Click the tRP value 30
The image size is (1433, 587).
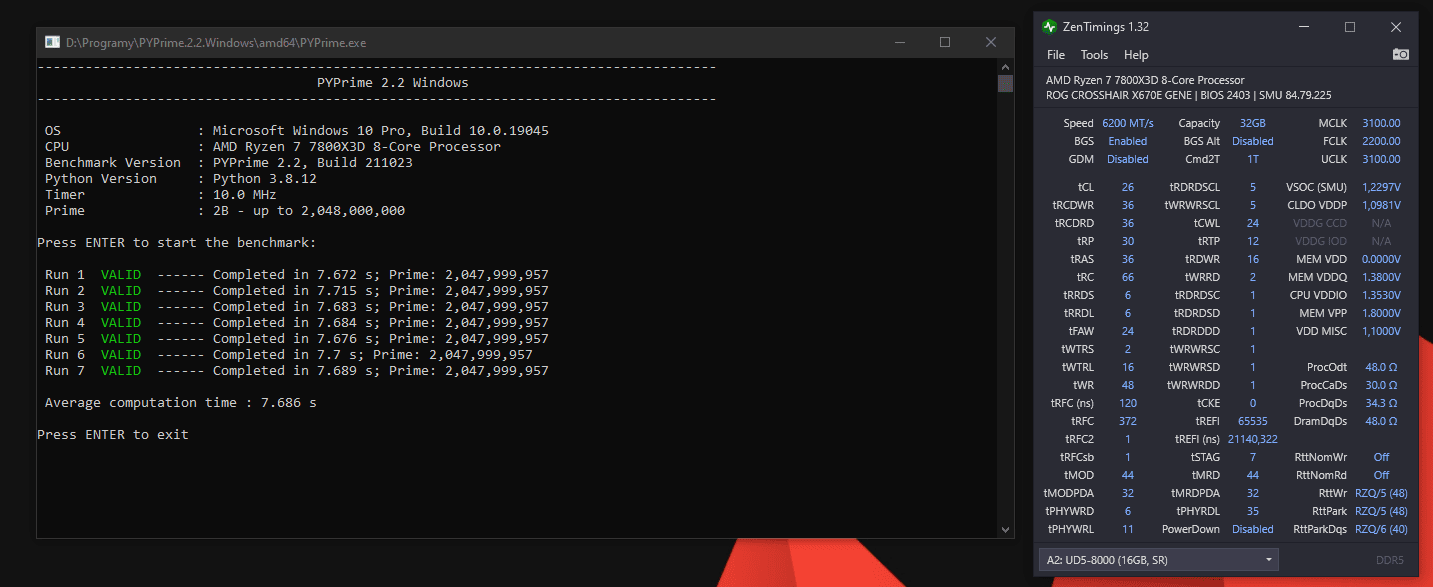coord(1128,241)
